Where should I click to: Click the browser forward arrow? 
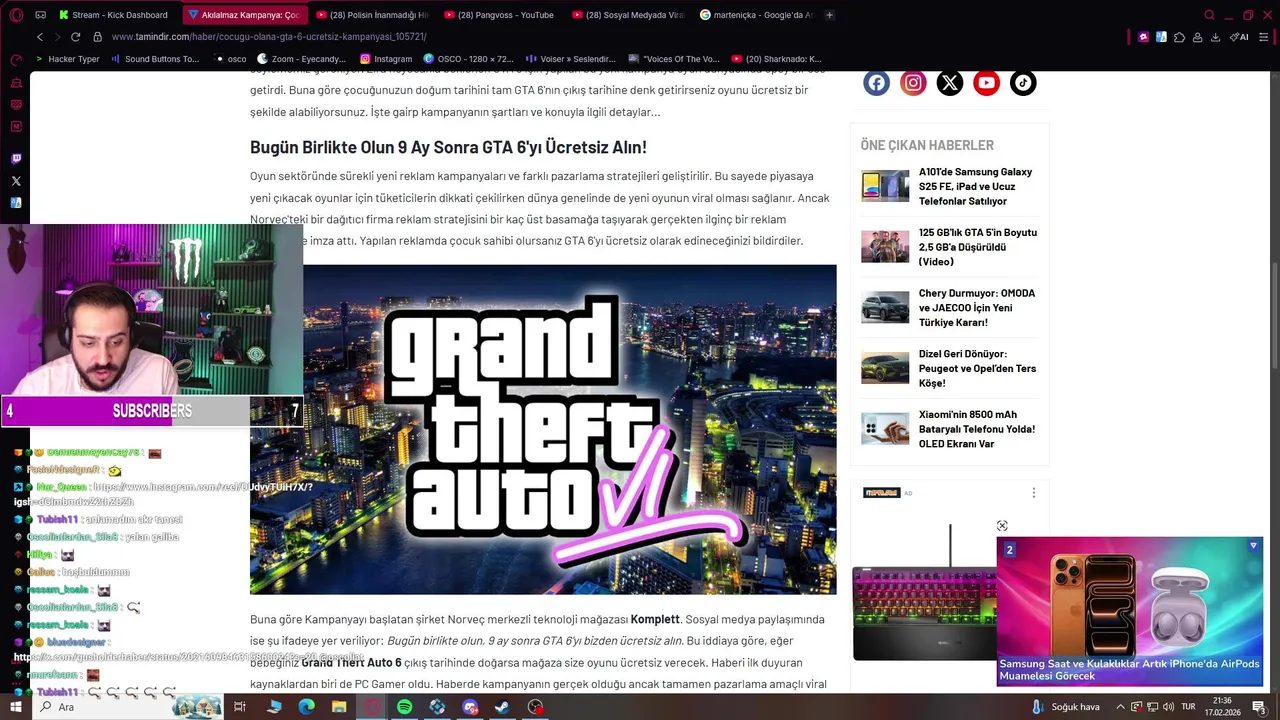coord(57,37)
